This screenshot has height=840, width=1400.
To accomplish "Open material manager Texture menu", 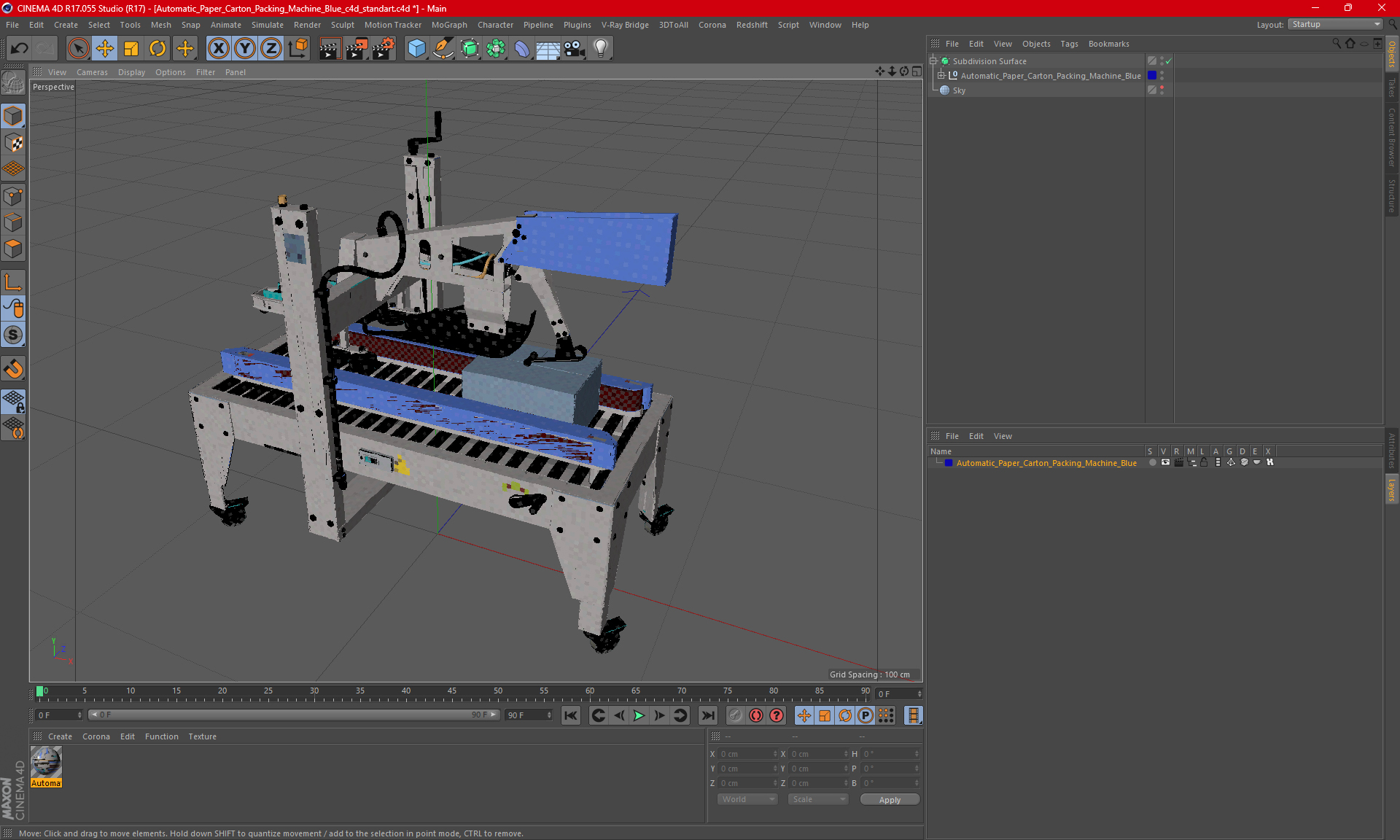I will [x=202, y=736].
